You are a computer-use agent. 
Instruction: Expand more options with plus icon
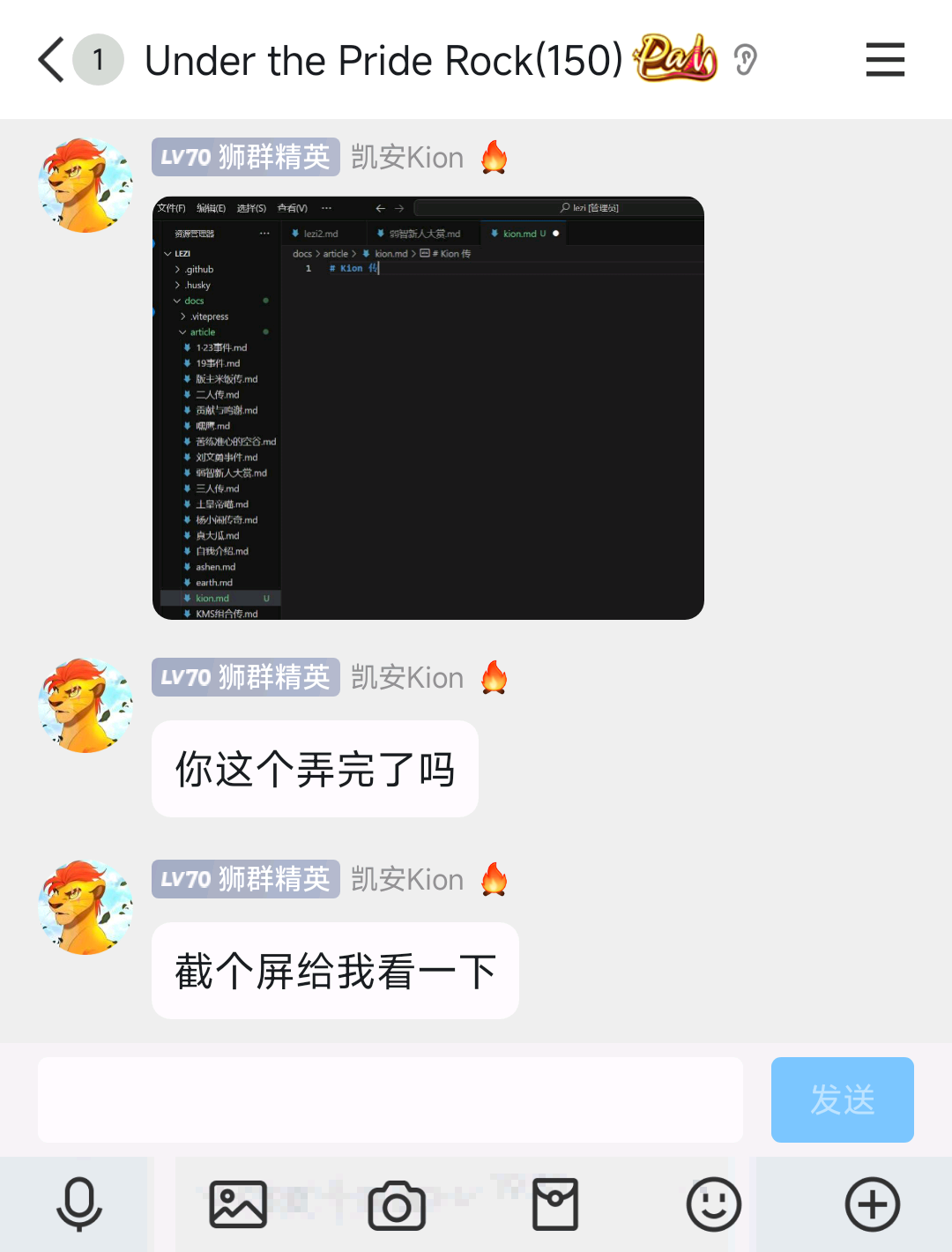click(x=873, y=1204)
